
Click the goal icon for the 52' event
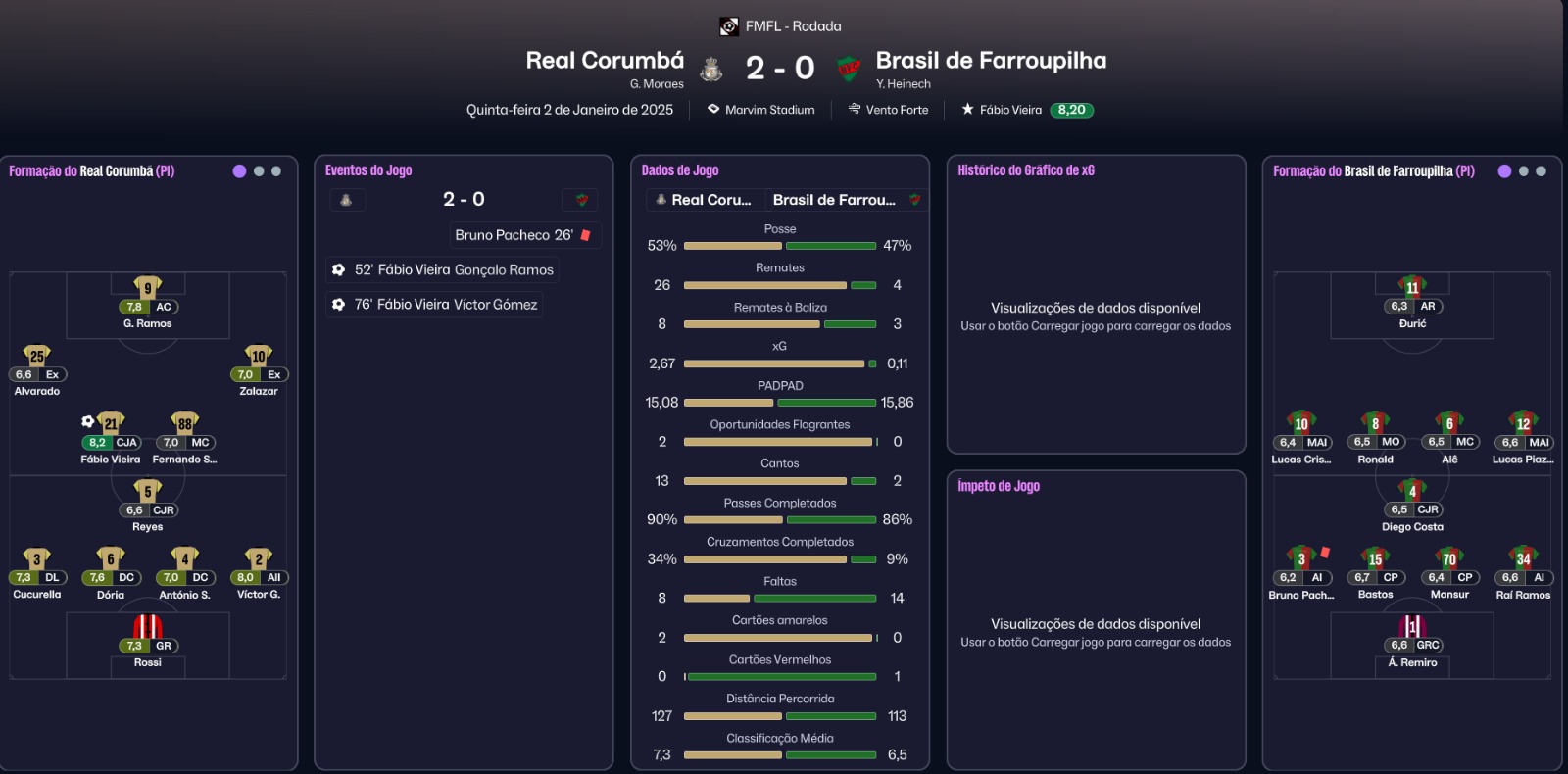tap(338, 269)
